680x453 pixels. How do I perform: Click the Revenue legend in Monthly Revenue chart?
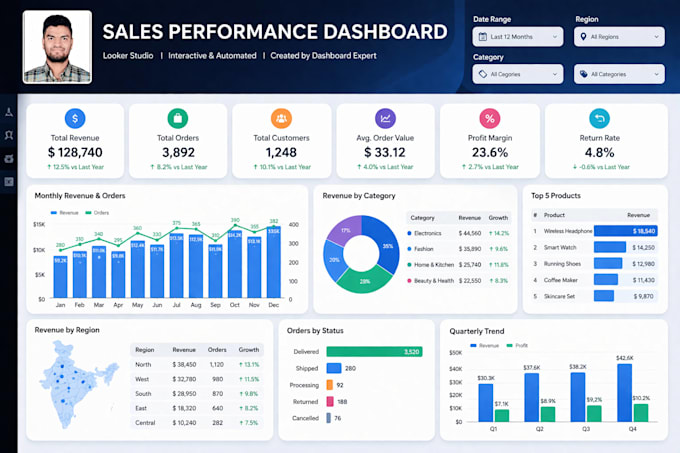[x=65, y=213]
